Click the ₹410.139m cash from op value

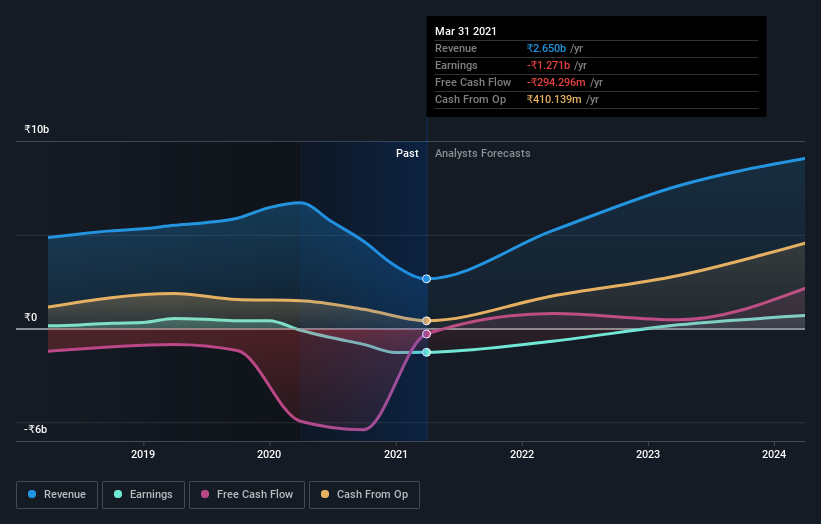tap(554, 99)
